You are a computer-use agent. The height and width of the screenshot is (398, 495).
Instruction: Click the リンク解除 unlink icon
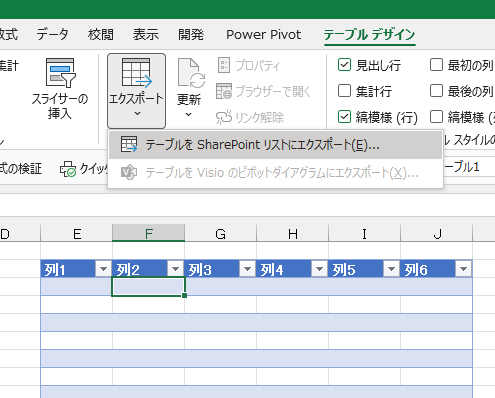tap(224, 117)
